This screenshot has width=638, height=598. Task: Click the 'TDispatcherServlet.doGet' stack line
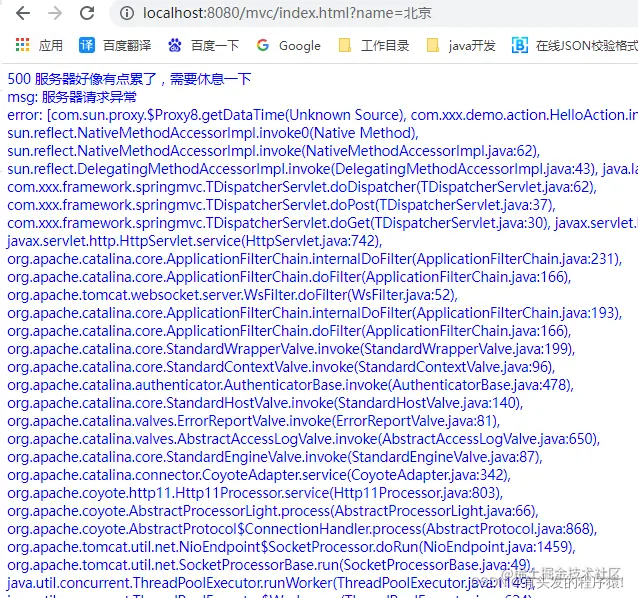click(x=277, y=223)
